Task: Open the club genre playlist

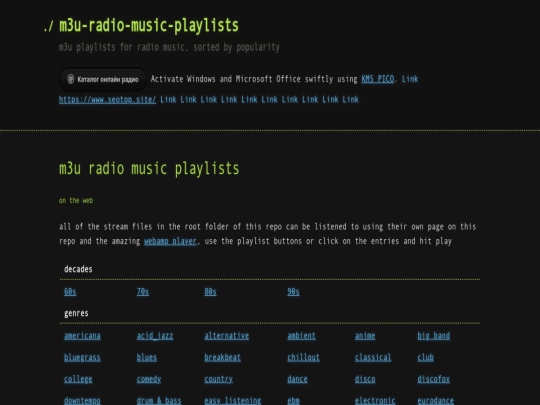Action: click(425, 357)
